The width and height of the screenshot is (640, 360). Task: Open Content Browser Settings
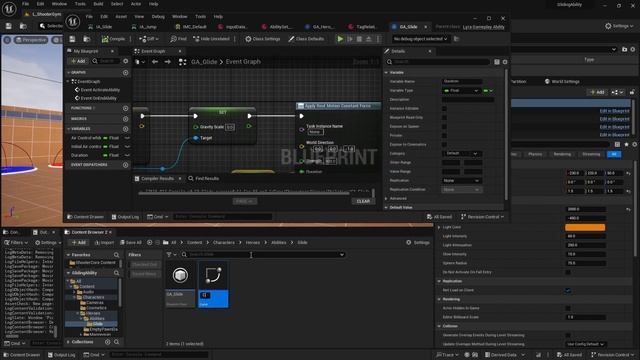418,242
